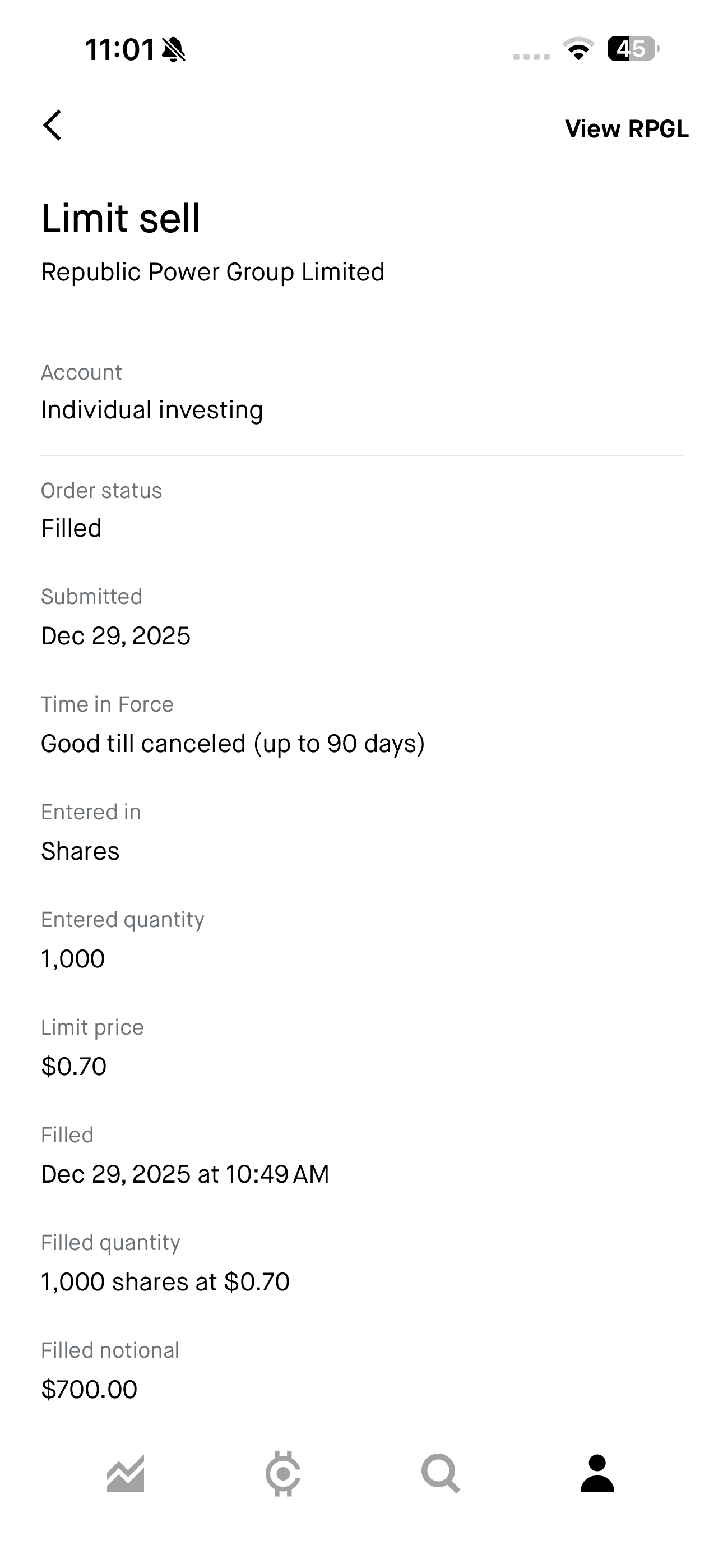
Task: Tap the silenced bell status icon
Action: pyautogui.click(x=173, y=49)
